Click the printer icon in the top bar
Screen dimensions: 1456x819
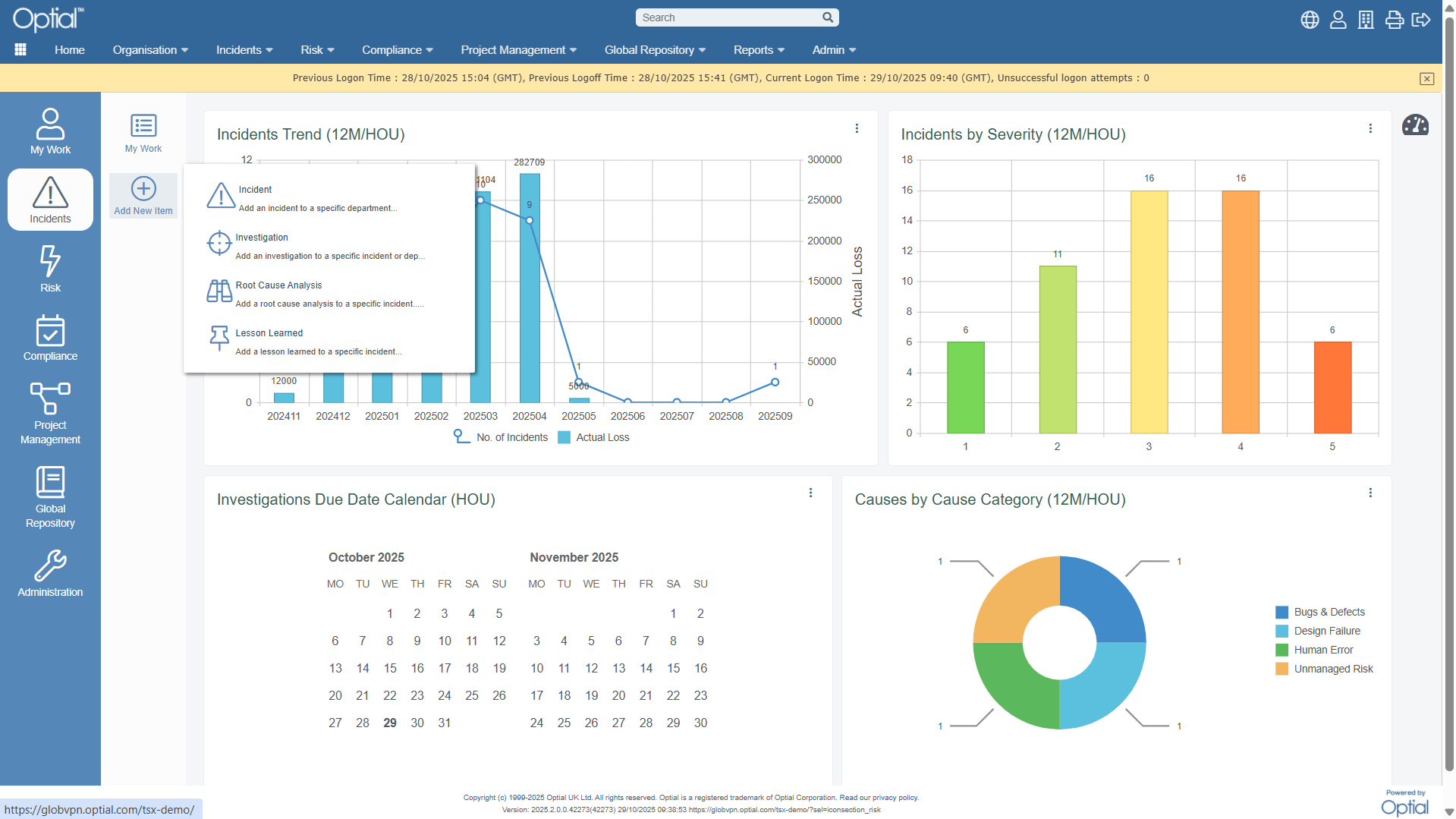(1394, 20)
